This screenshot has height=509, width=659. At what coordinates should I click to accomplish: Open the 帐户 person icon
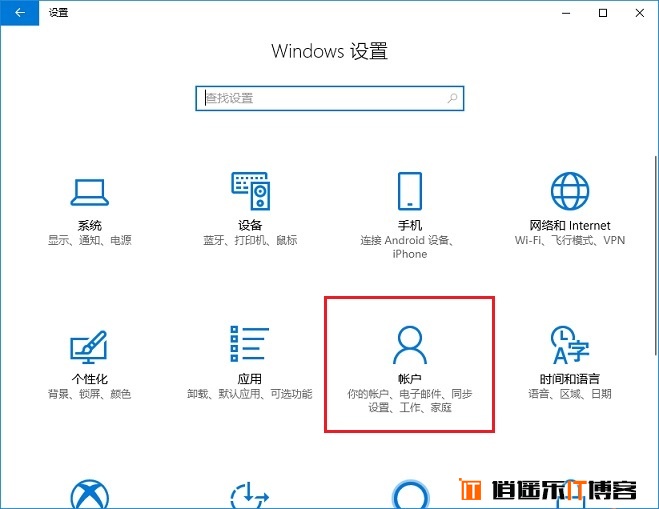pyautogui.click(x=410, y=345)
